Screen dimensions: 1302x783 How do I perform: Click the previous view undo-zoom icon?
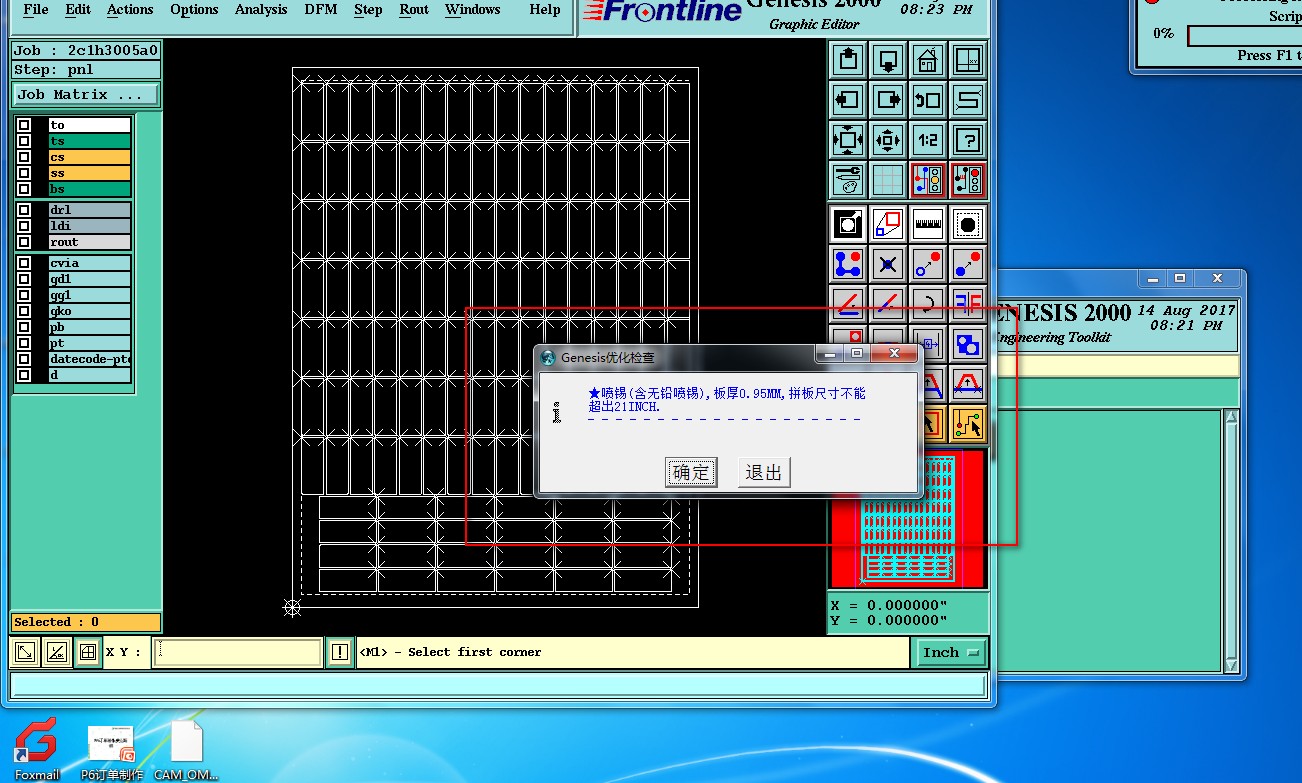click(x=928, y=100)
